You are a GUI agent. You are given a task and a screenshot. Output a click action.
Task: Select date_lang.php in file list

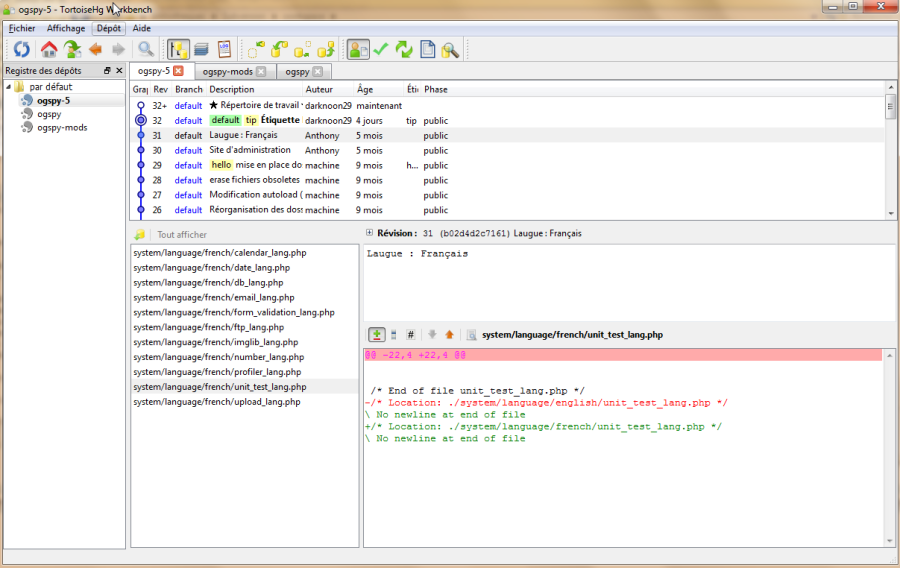pos(245,267)
